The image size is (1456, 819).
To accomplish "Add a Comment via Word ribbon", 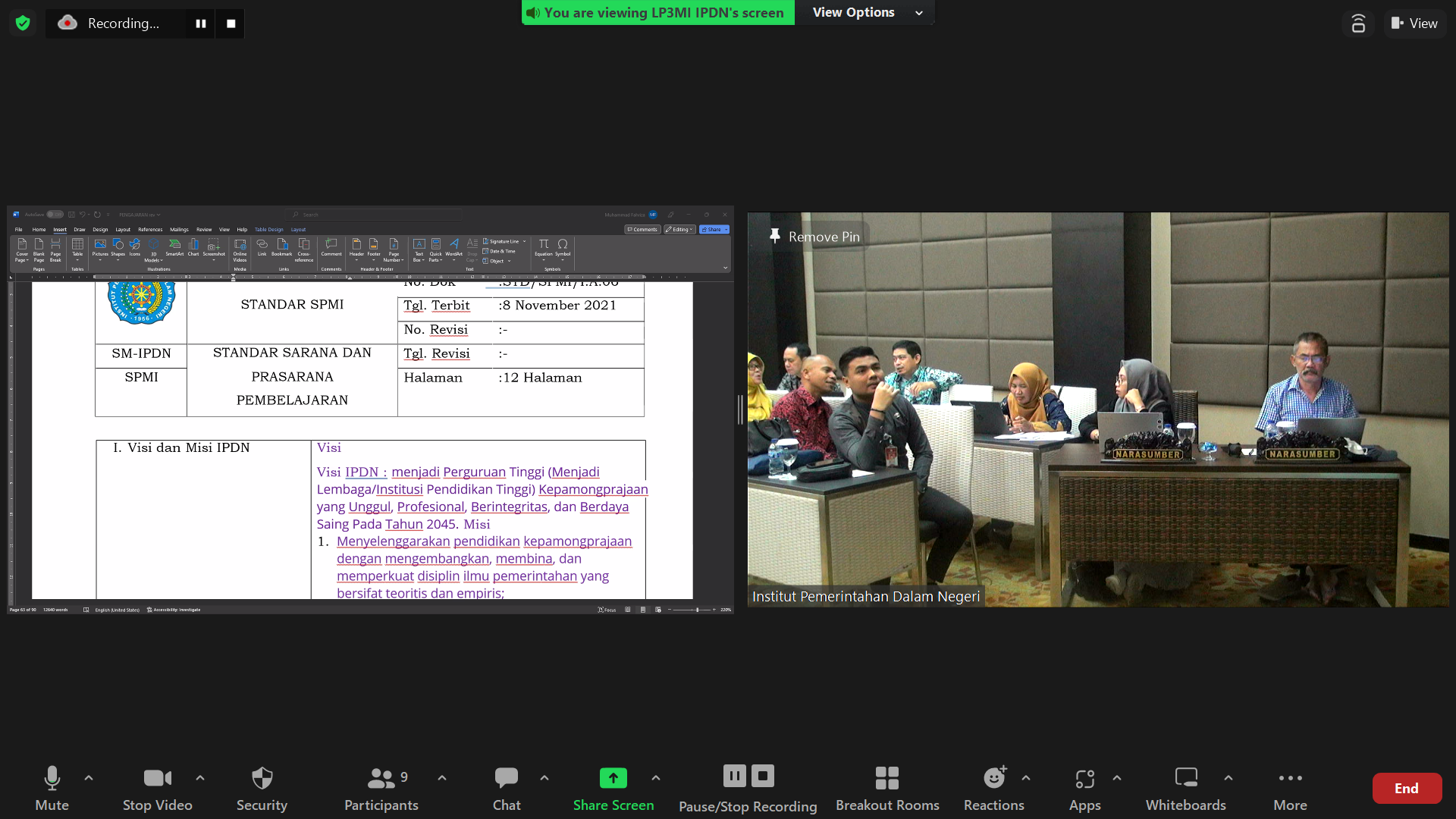I will pos(331,247).
